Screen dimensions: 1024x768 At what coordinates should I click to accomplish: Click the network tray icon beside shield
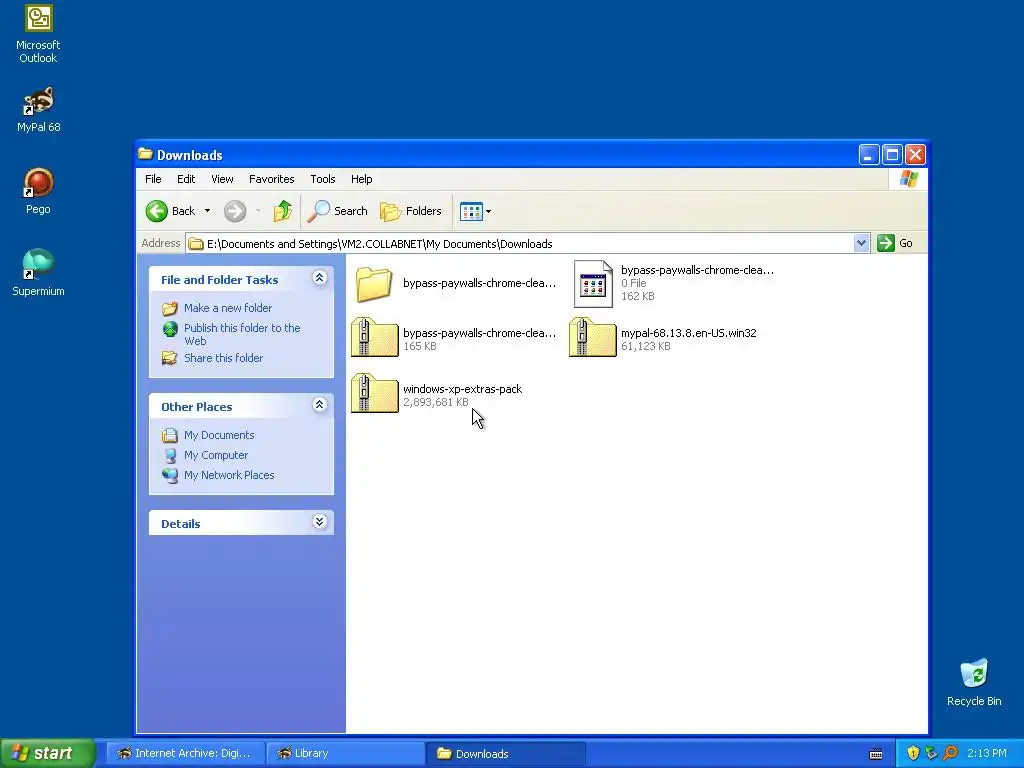pos(931,753)
